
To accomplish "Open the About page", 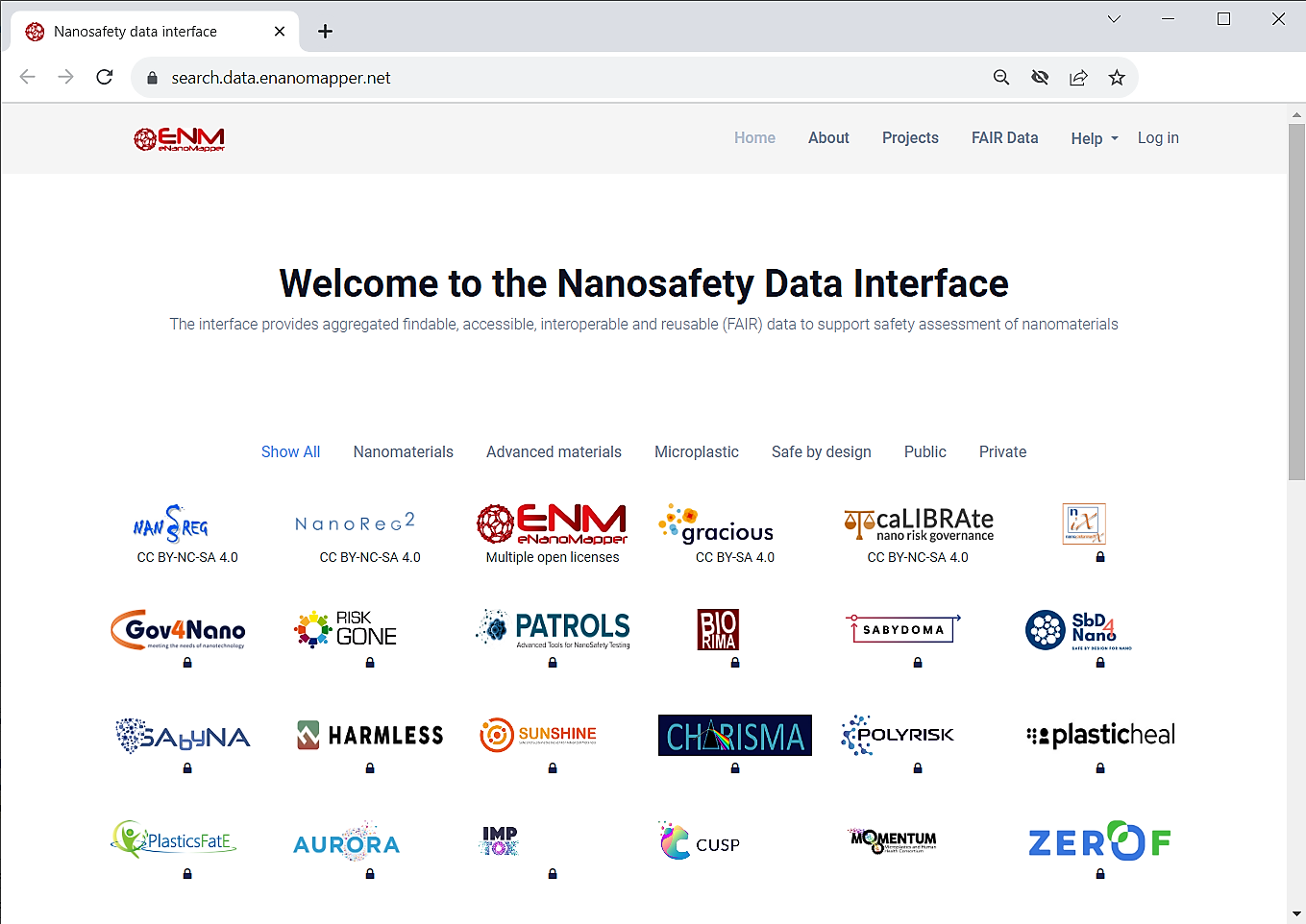I will pos(828,138).
